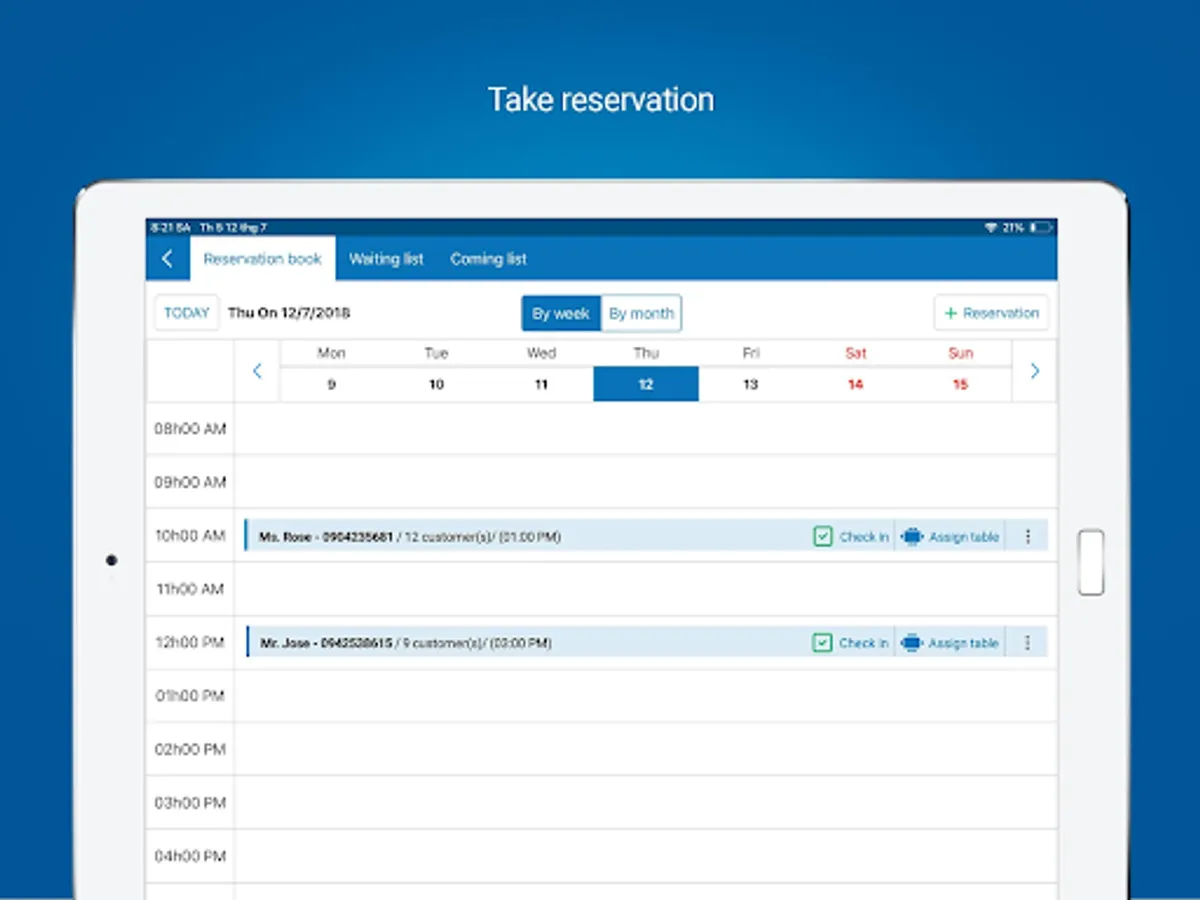Select Saturday 14 in the week header
The height and width of the screenshot is (900, 1200).
tap(855, 384)
